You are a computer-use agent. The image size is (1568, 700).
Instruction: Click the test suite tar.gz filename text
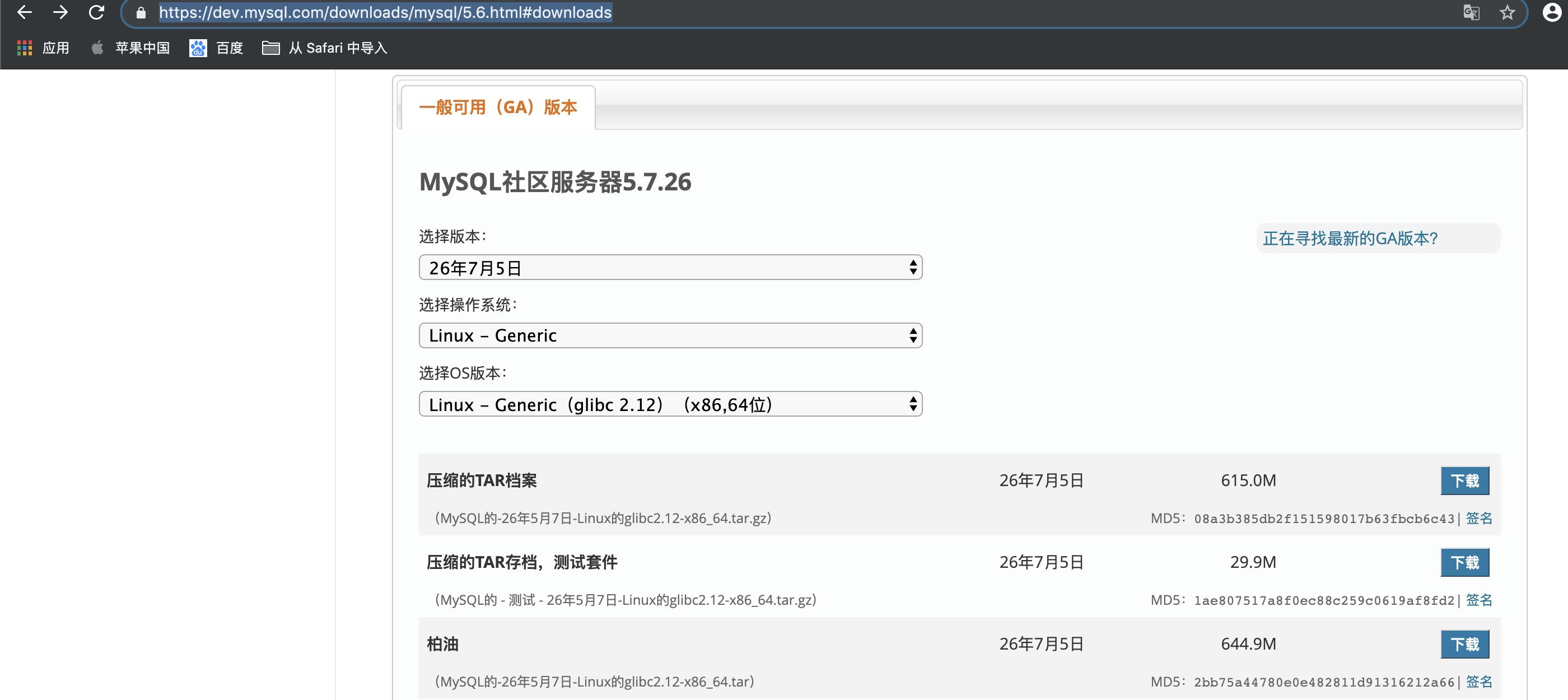tap(624, 600)
